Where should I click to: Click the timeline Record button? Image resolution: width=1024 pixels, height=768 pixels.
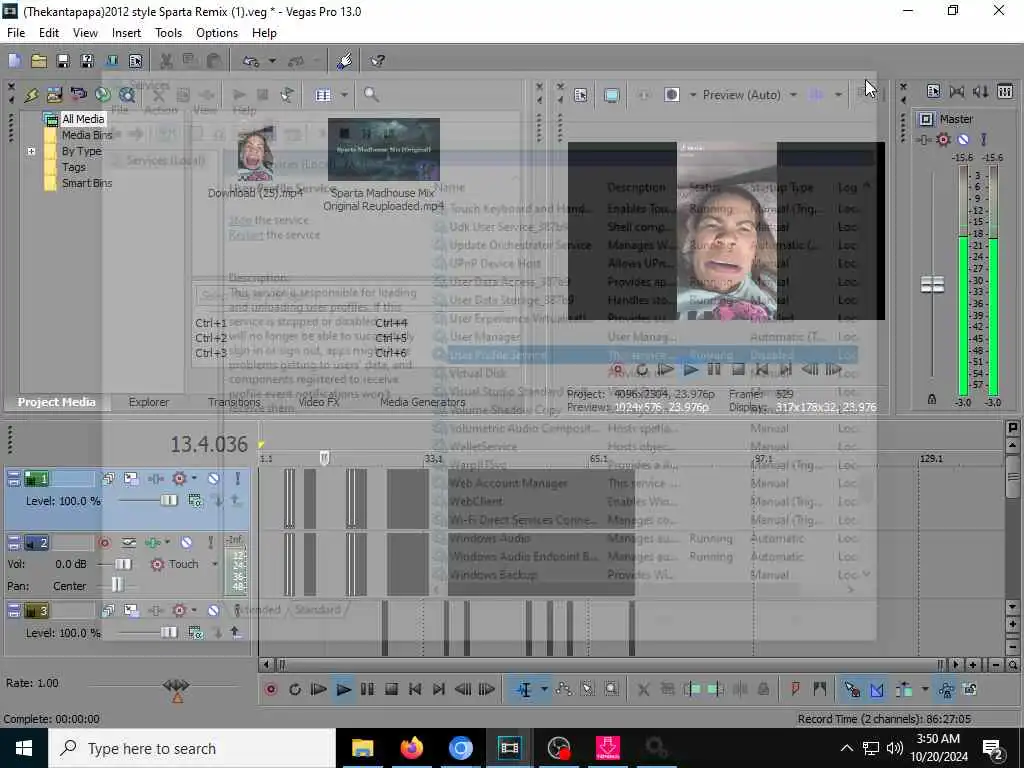[x=271, y=690]
